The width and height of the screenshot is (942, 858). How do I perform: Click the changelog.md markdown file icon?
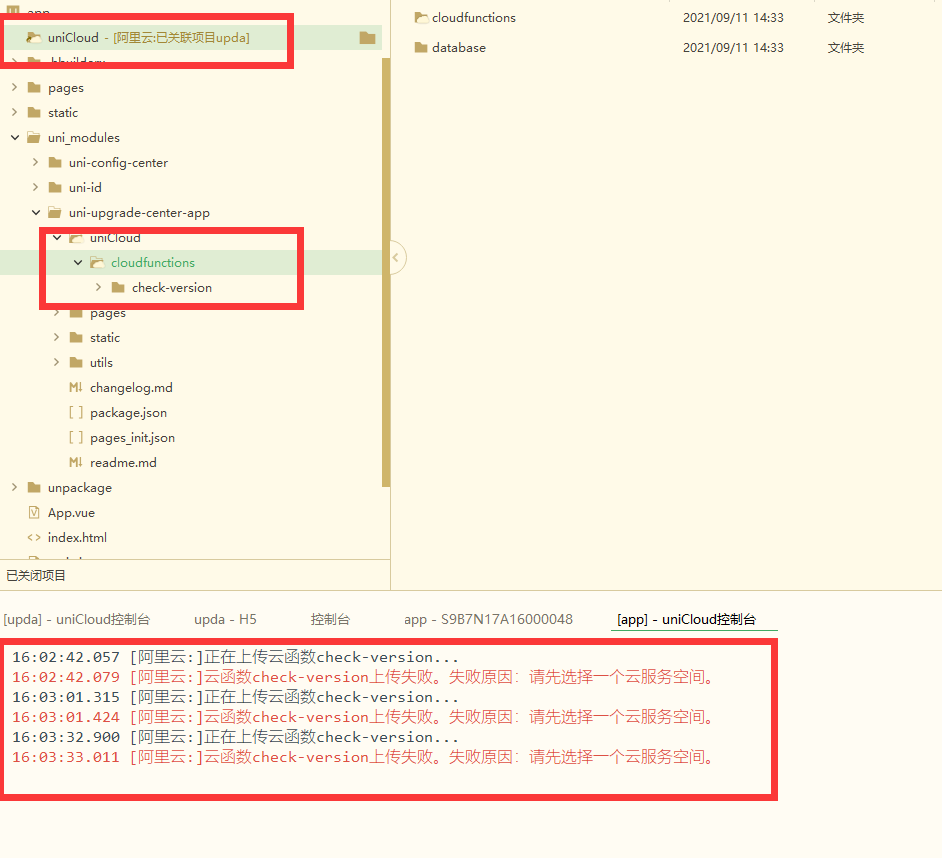[x=76, y=388]
